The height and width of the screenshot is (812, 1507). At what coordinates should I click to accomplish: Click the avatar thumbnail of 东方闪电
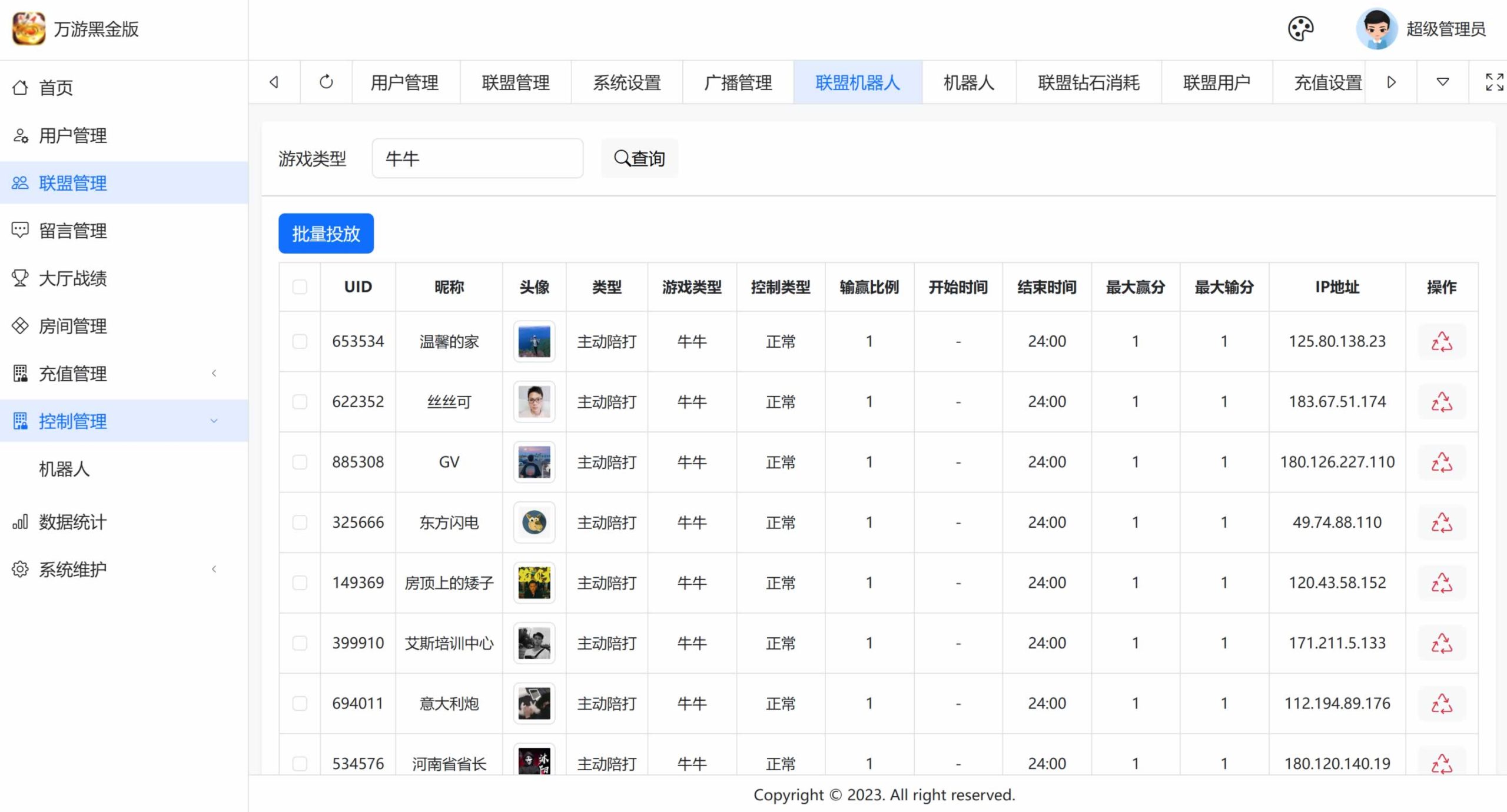point(534,523)
